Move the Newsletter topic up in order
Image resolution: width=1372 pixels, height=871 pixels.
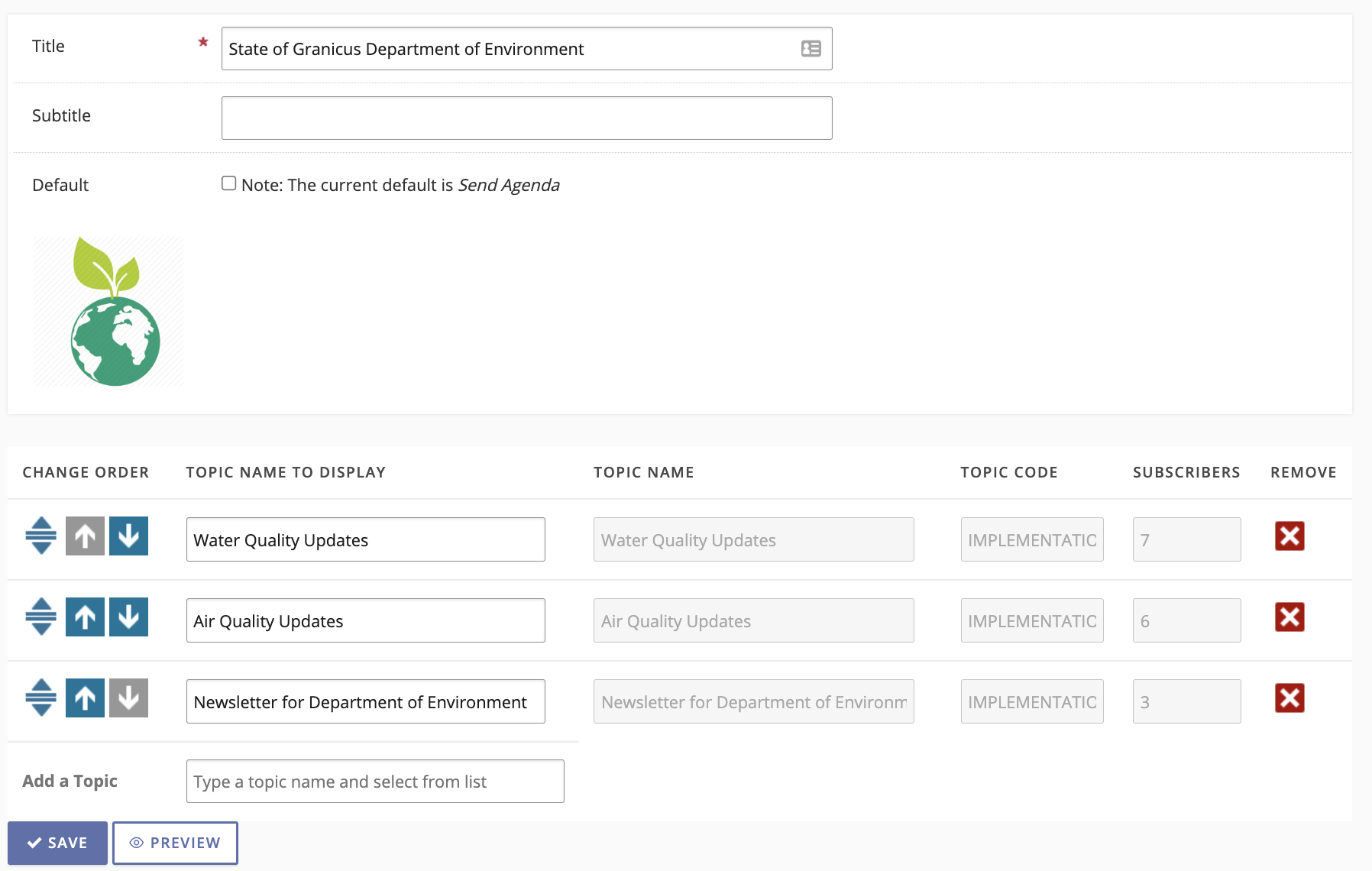pos(85,698)
